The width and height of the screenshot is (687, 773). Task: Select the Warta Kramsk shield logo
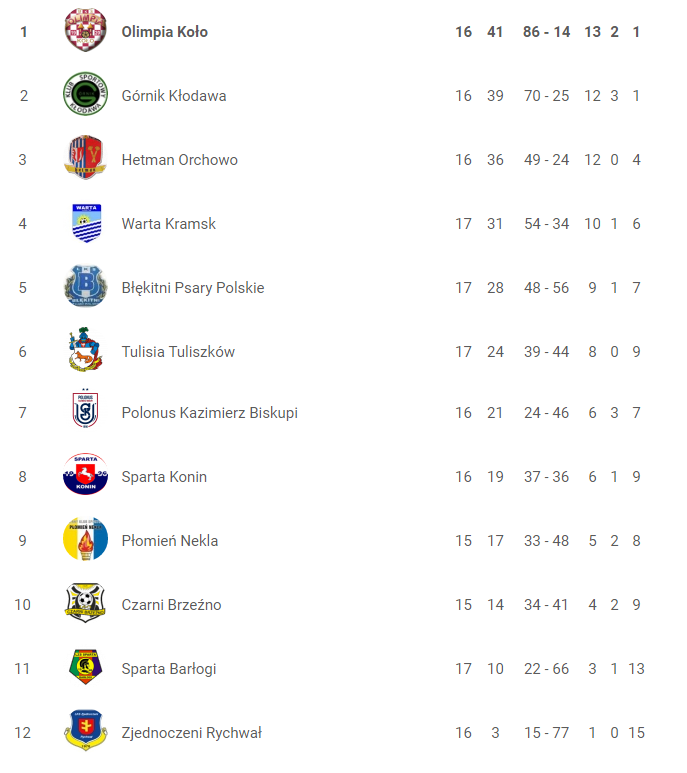tap(86, 223)
